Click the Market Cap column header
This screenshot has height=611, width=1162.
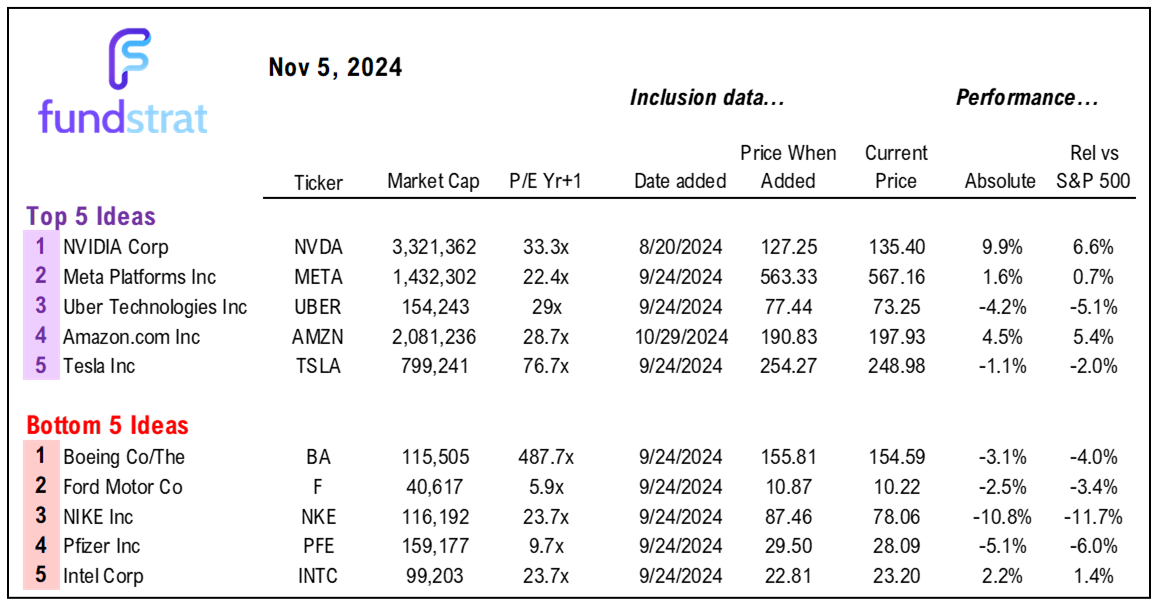point(434,182)
